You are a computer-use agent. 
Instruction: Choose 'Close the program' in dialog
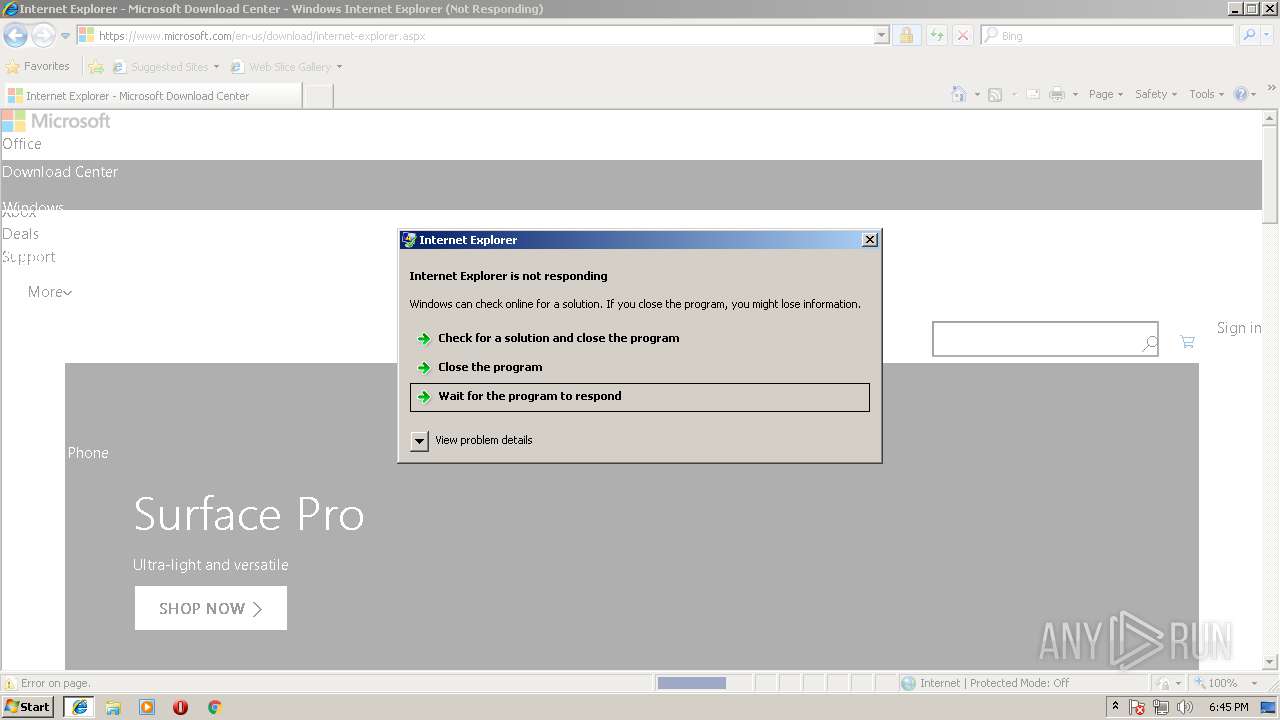(640, 367)
